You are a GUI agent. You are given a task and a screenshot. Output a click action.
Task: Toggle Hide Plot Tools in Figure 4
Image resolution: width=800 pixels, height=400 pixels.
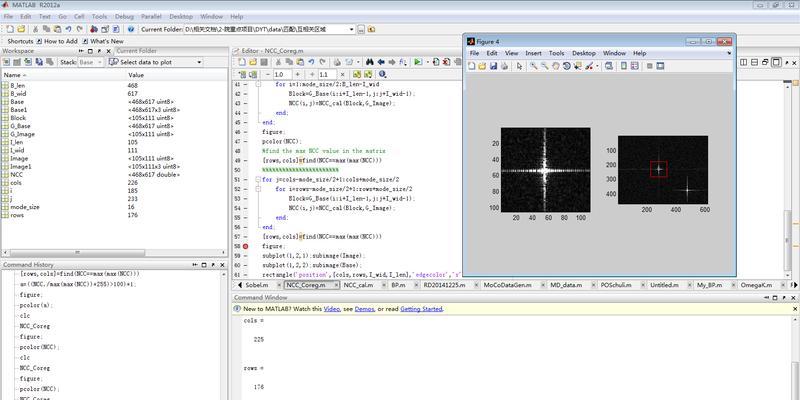[x=649, y=66]
